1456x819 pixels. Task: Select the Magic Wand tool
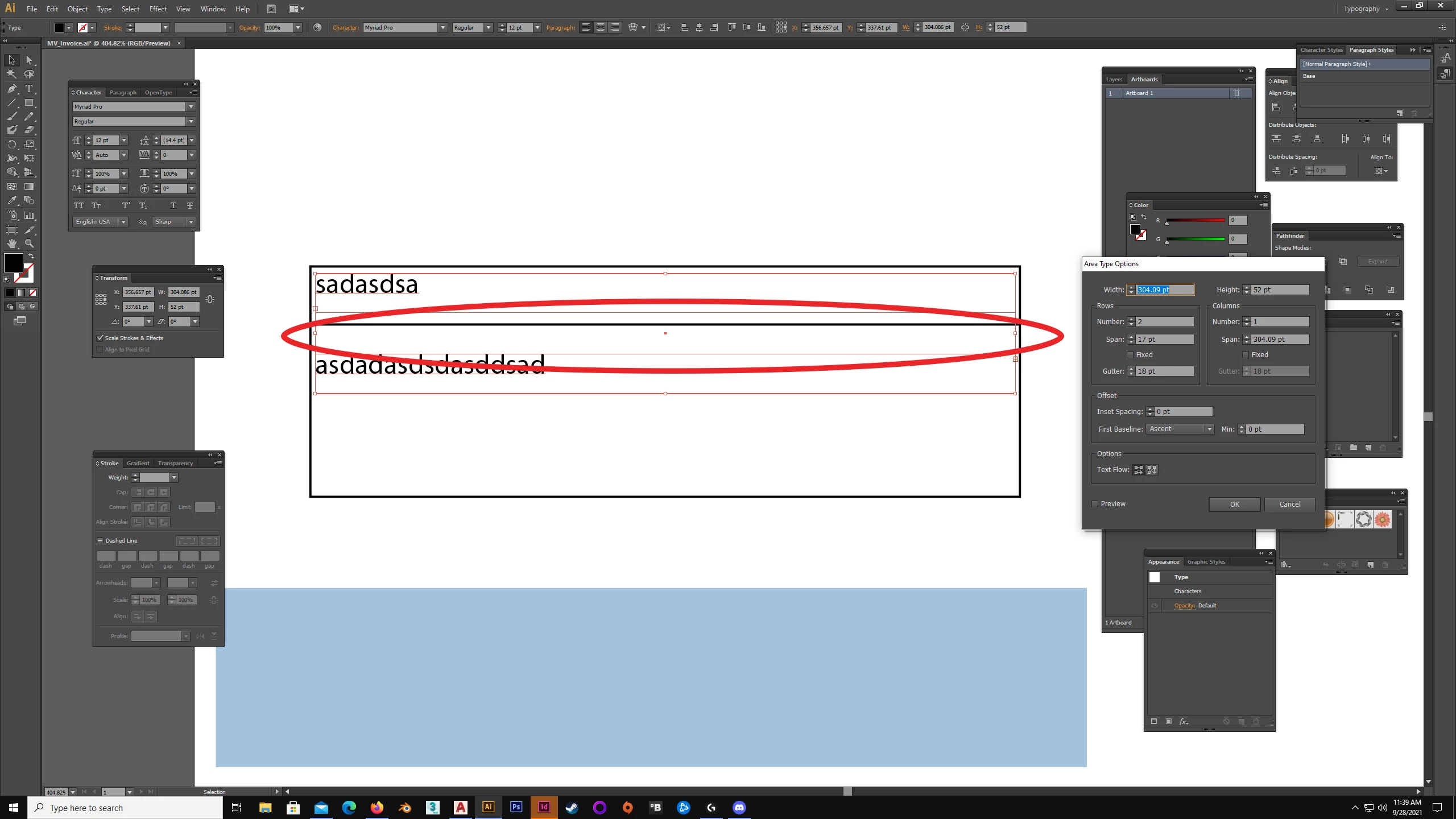click(x=11, y=74)
